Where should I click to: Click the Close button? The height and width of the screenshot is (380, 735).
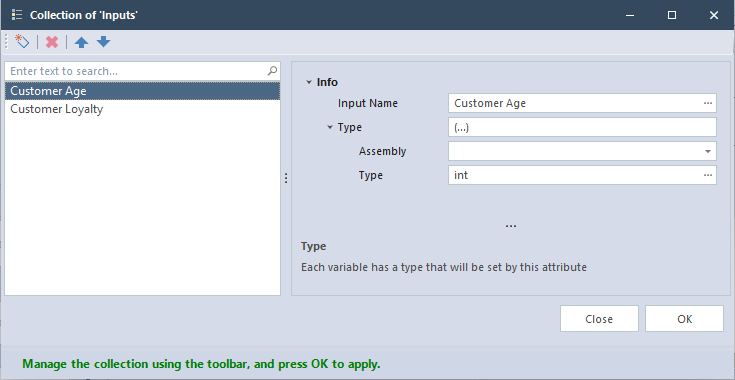coord(599,319)
